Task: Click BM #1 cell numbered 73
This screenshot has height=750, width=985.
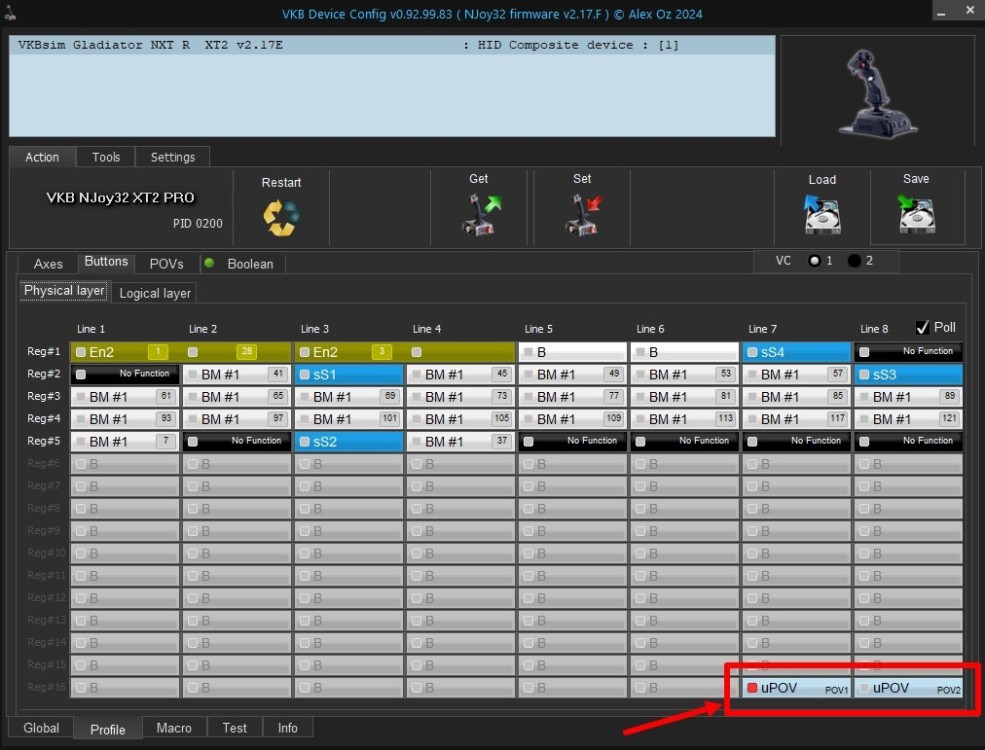Action: pyautogui.click(x=460, y=396)
